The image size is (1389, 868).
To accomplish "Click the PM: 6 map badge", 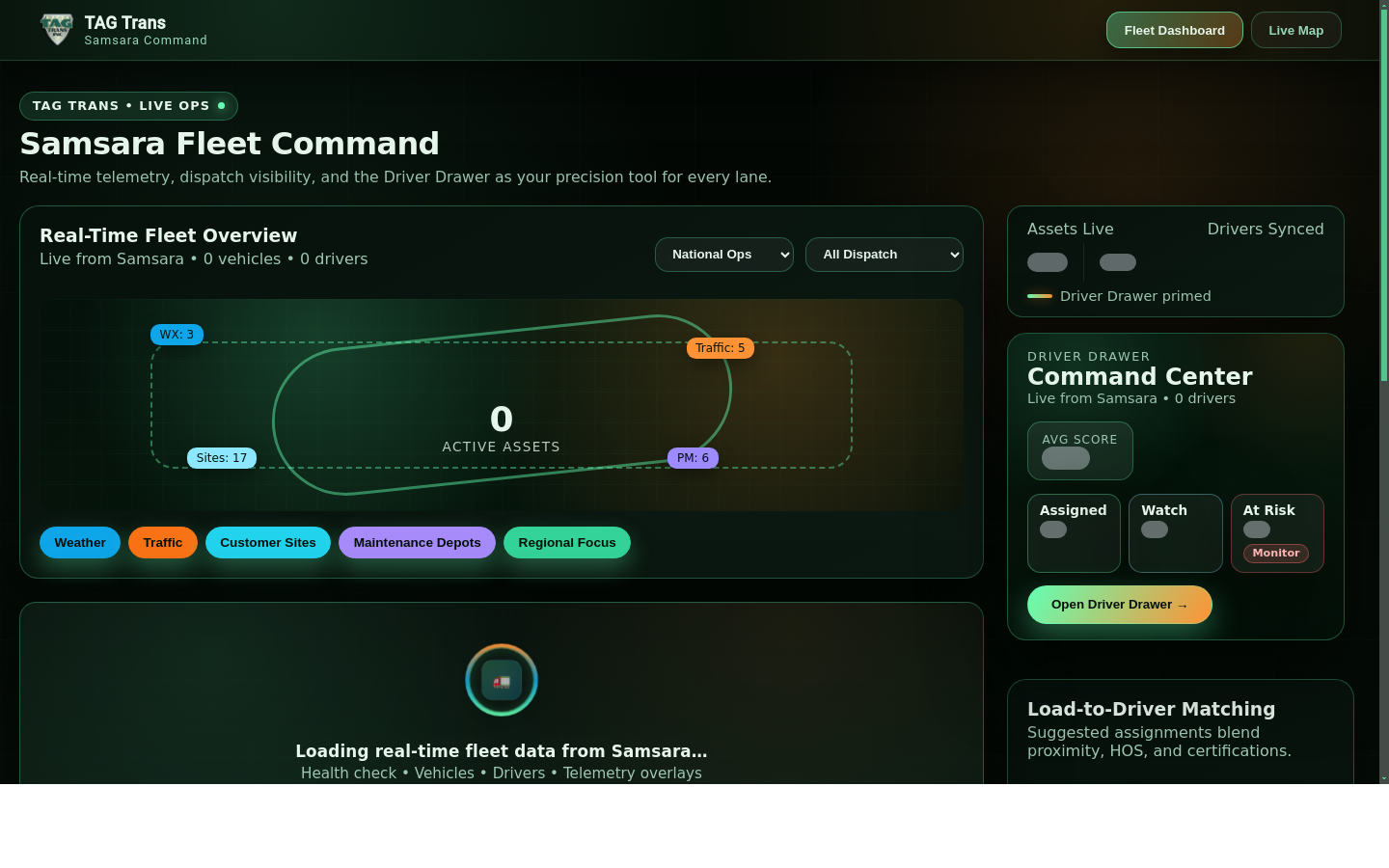I will point(693,458).
